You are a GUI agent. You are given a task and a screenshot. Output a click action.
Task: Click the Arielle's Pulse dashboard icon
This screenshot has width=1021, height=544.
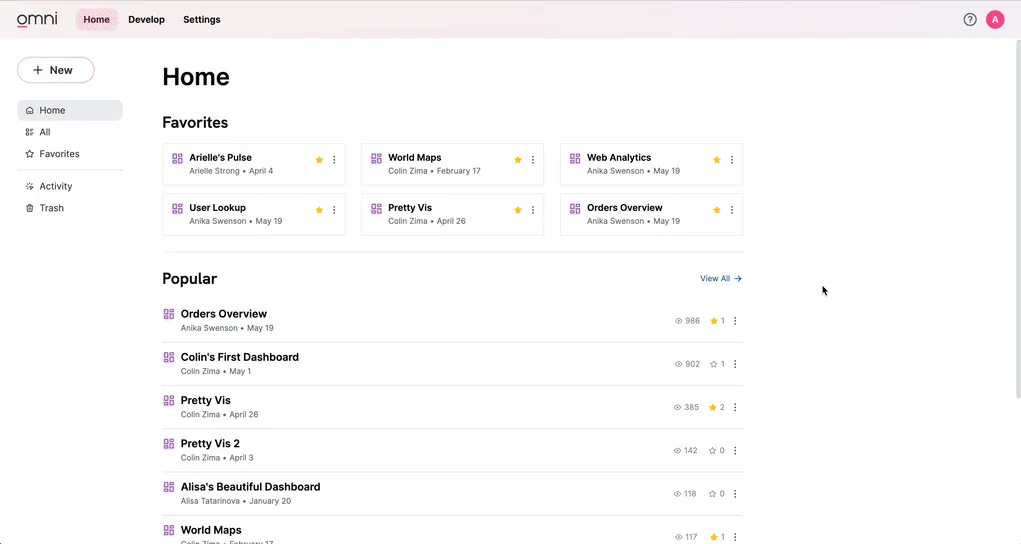pyautogui.click(x=177, y=158)
